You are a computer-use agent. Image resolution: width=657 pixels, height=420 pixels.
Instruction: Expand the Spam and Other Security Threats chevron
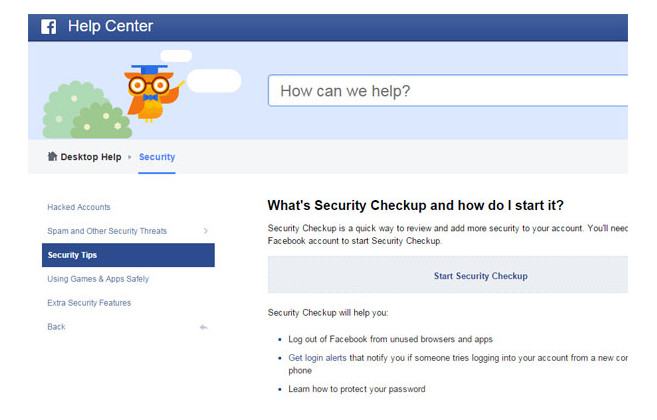click(x=205, y=231)
